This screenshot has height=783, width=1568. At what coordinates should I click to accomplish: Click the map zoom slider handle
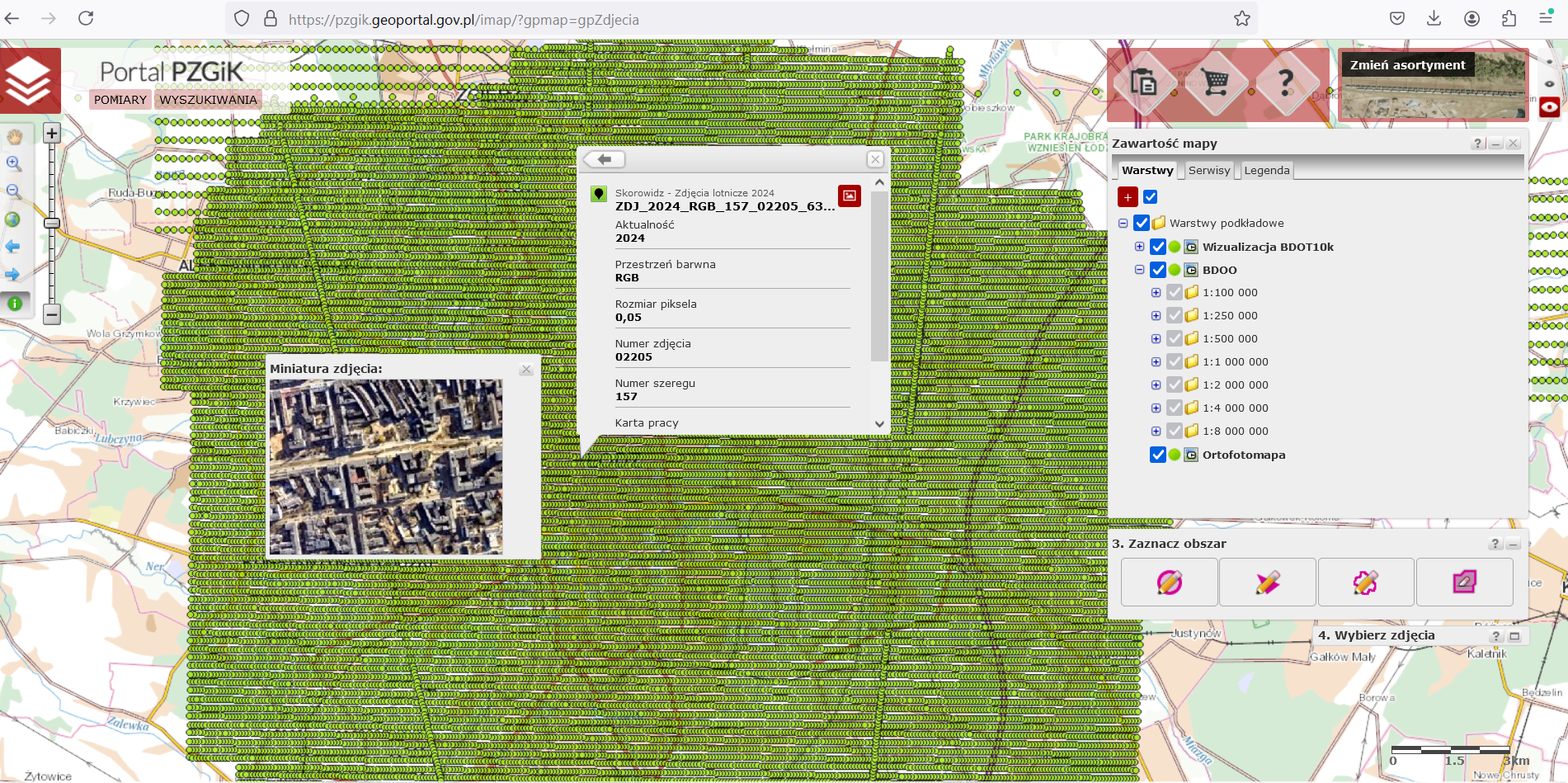(x=52, y=223)
